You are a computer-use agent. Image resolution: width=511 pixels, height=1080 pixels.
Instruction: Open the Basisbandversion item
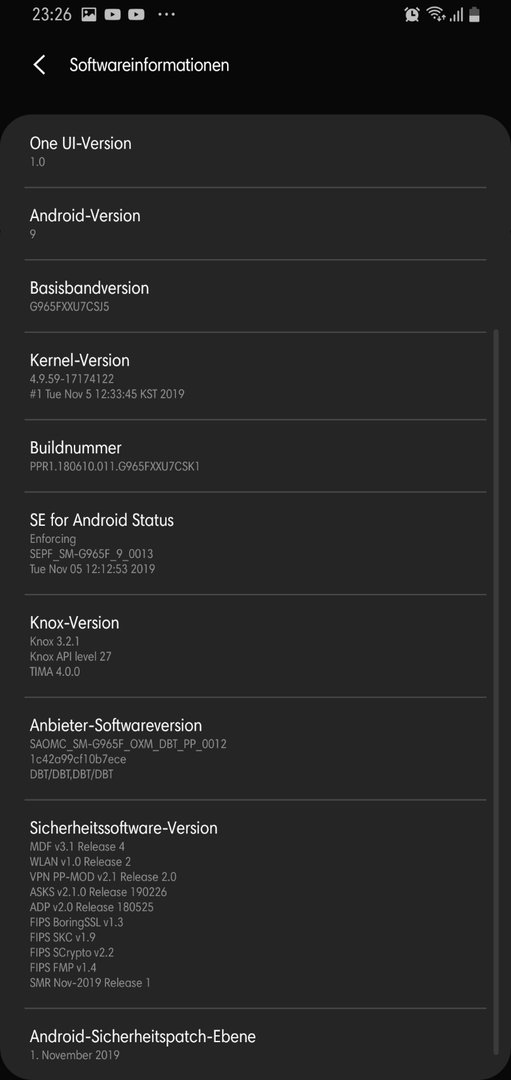[256, 296]
